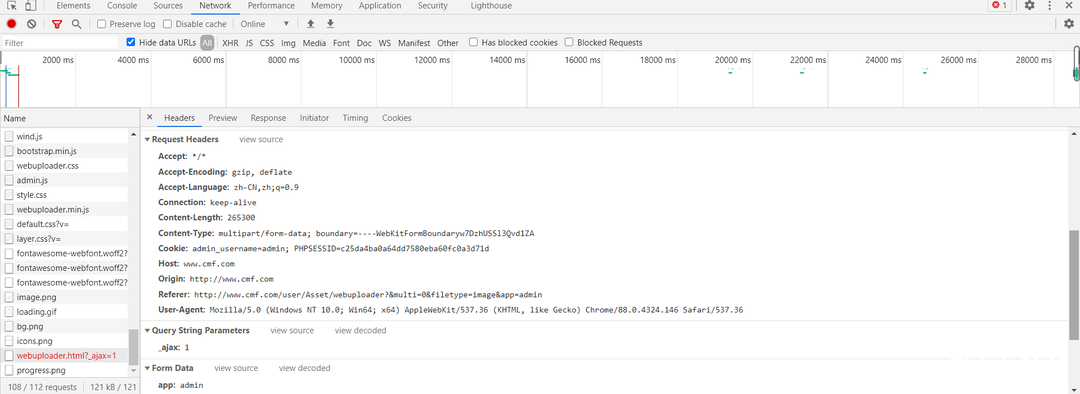Click view decoded beside Form Data
Viewport: 1080px width, 394px height.
(x=304, y=368)
